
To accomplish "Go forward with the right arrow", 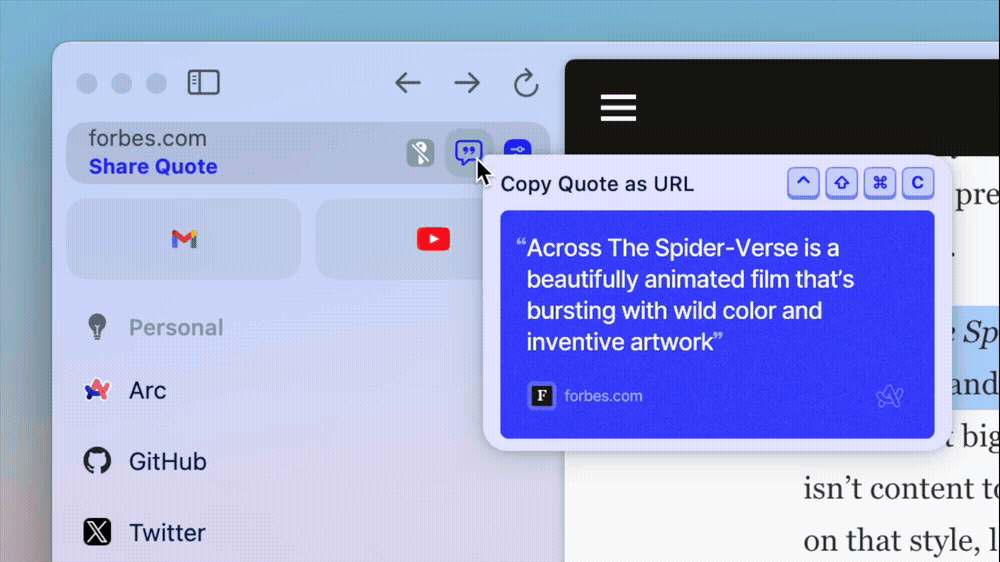I will (x=467, y=82).
